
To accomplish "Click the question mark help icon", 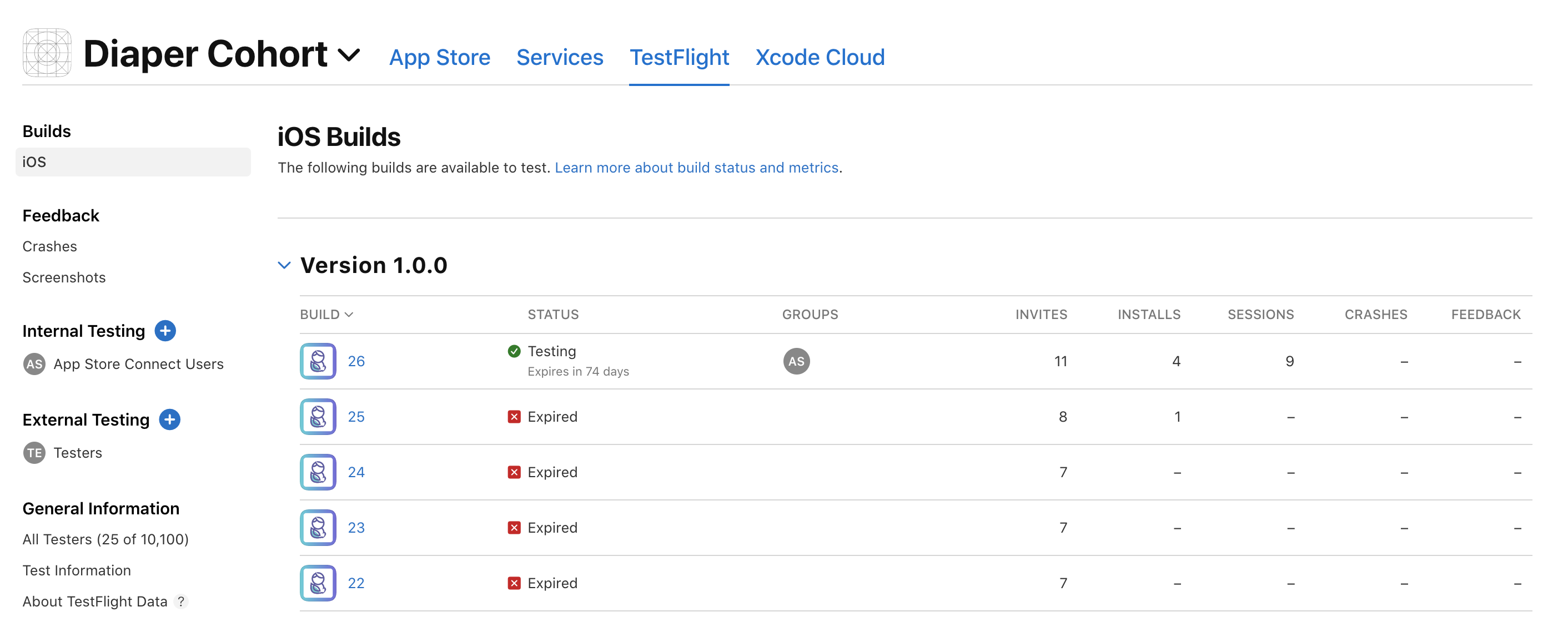I will tap(181, 601).
